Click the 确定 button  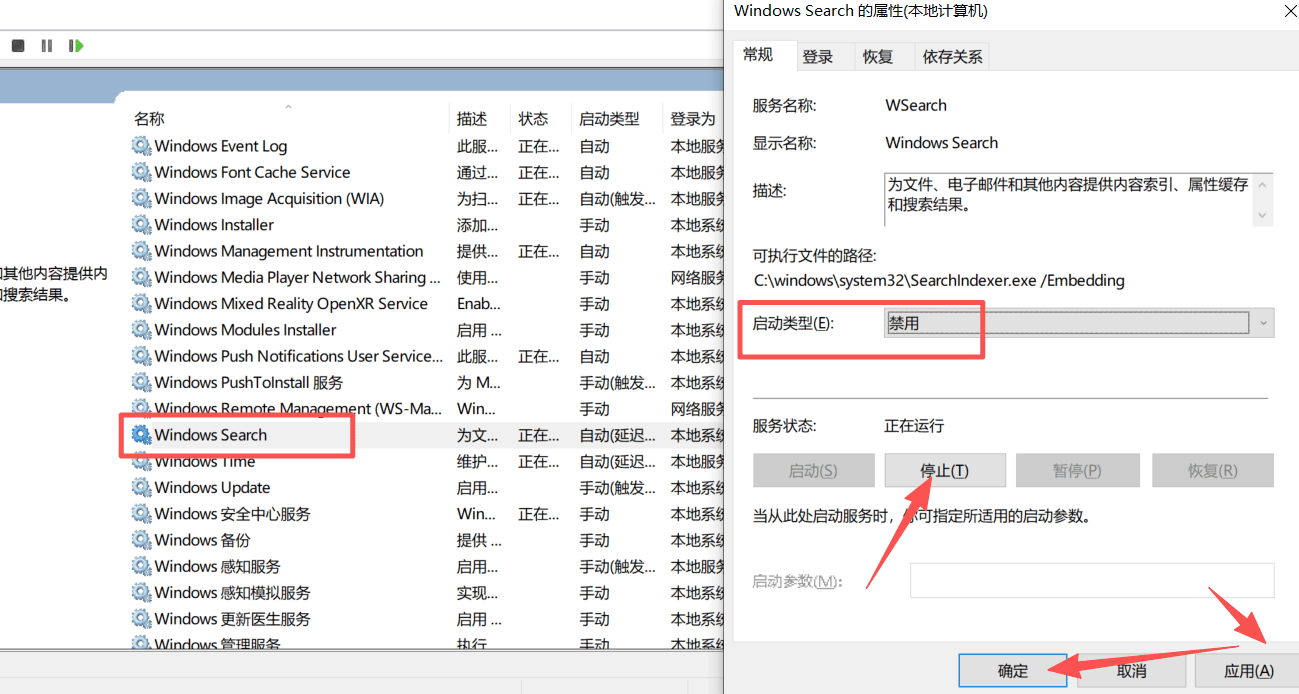point(1012,671)
